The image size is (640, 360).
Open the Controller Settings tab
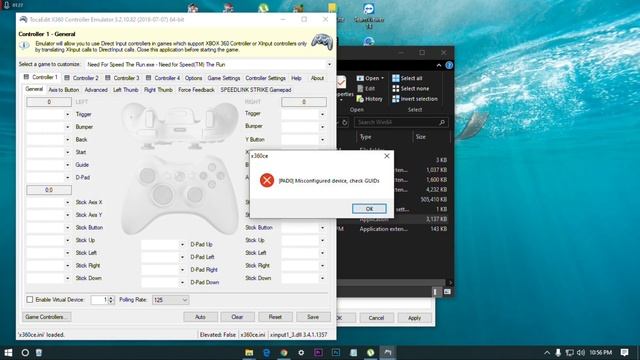tap(265, 78)
